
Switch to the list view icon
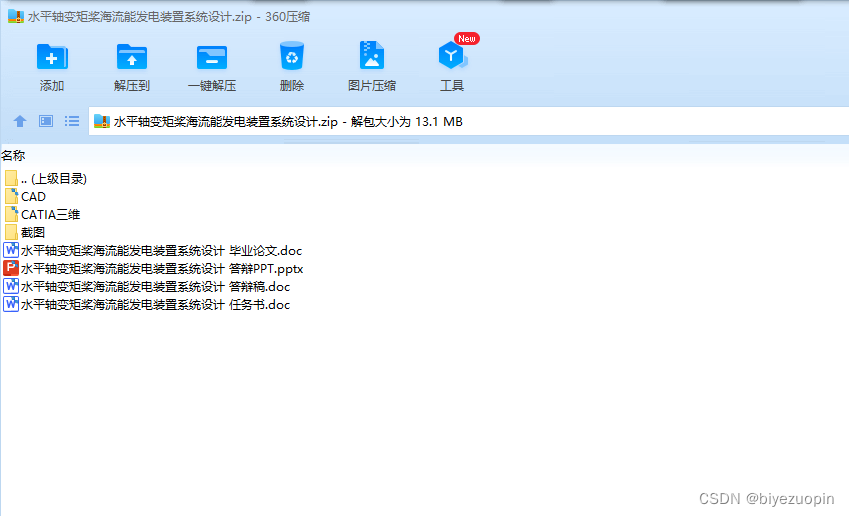[x=72, y=121]
